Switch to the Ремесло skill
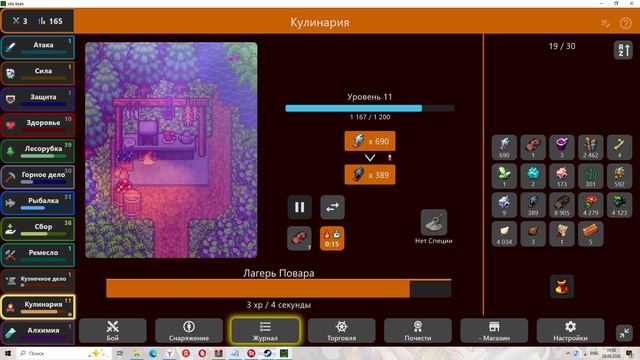This screenshot has height=360, width=640. click(38, 255)
